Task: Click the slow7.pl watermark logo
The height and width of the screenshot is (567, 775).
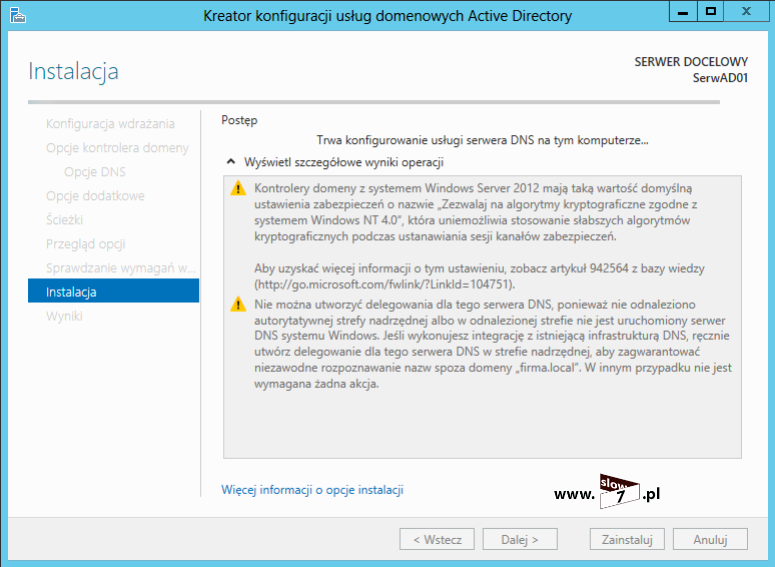Action: 608,492
